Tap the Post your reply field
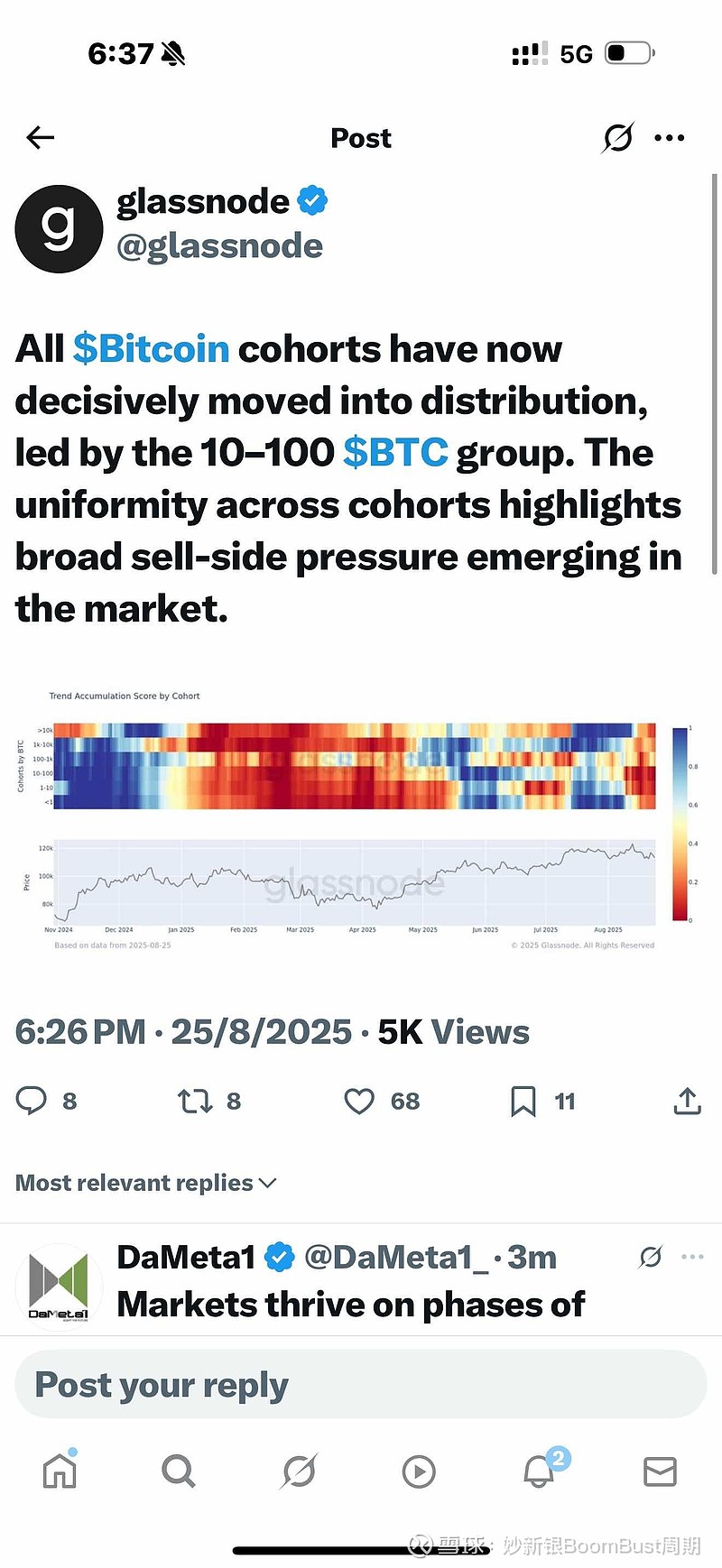 point(361,1385)
